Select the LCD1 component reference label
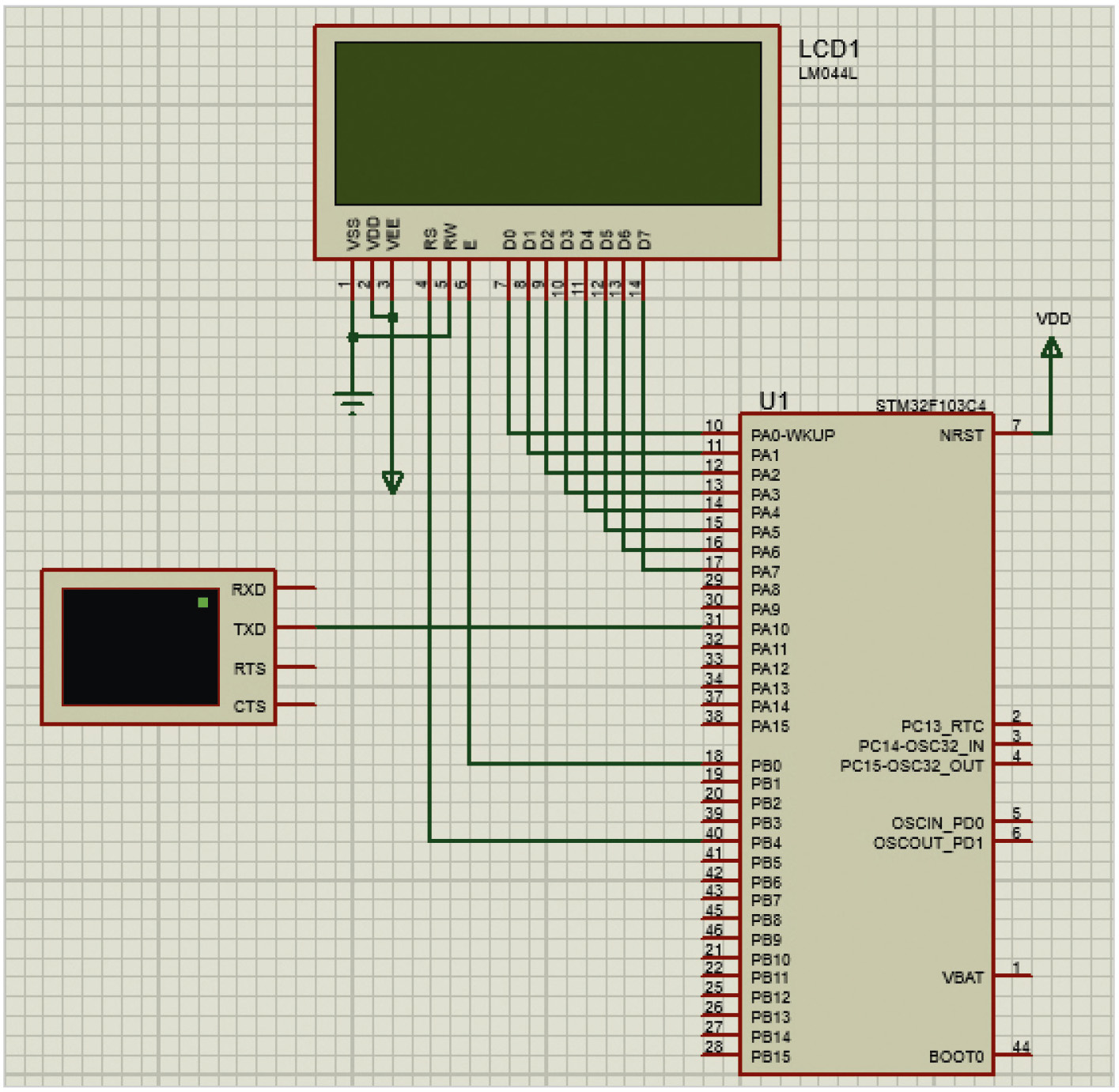This screenshot has height=1092, width=1119. click(x=828, y=49)
